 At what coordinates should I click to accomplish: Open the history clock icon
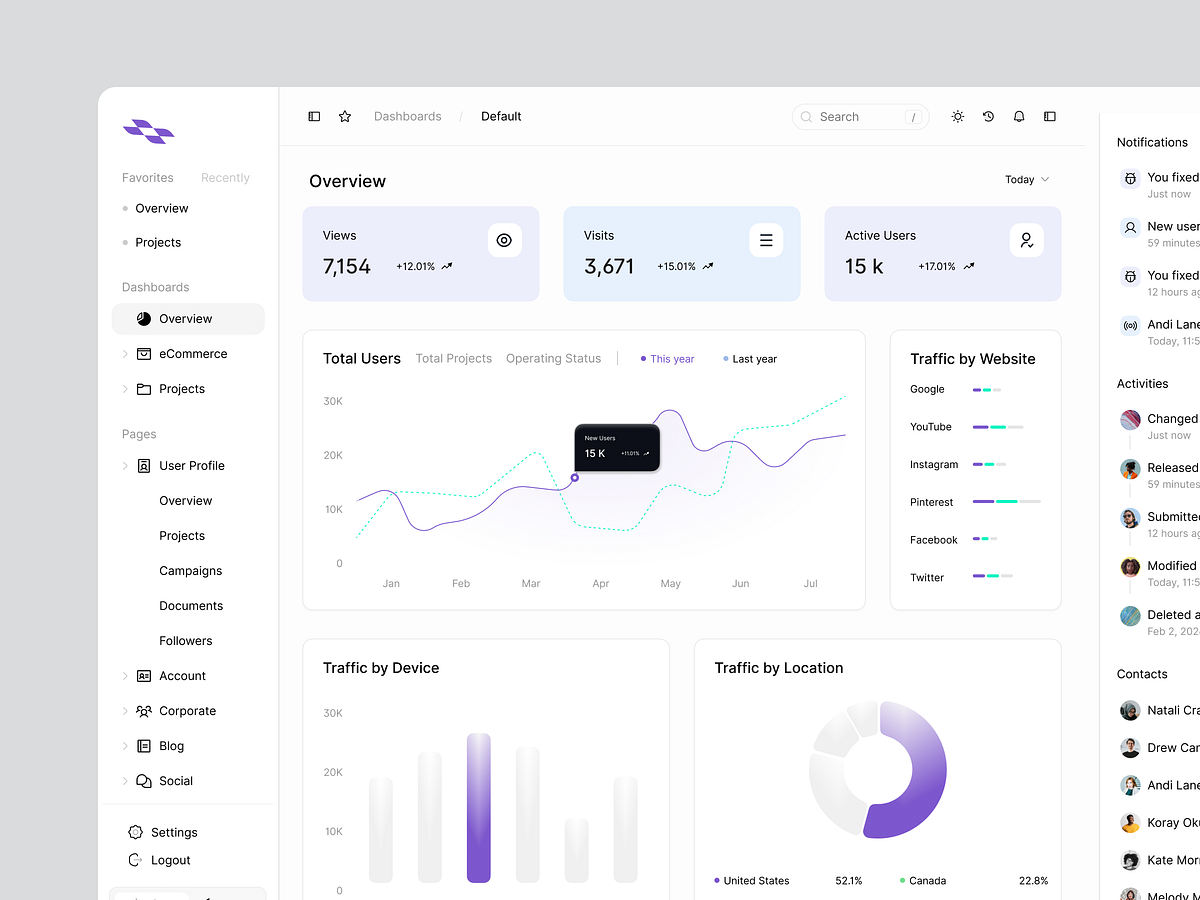pyautogui.click(x=988, y=117)
